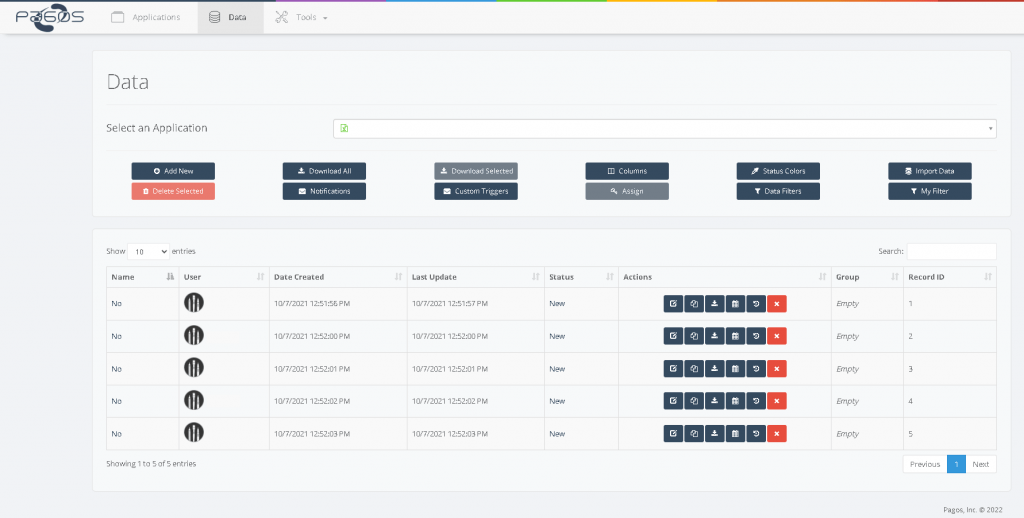This screenshot has width=1024, height=518.
Task: Duplicate record 5 using the copy icon
Action: tap(694, 434)
